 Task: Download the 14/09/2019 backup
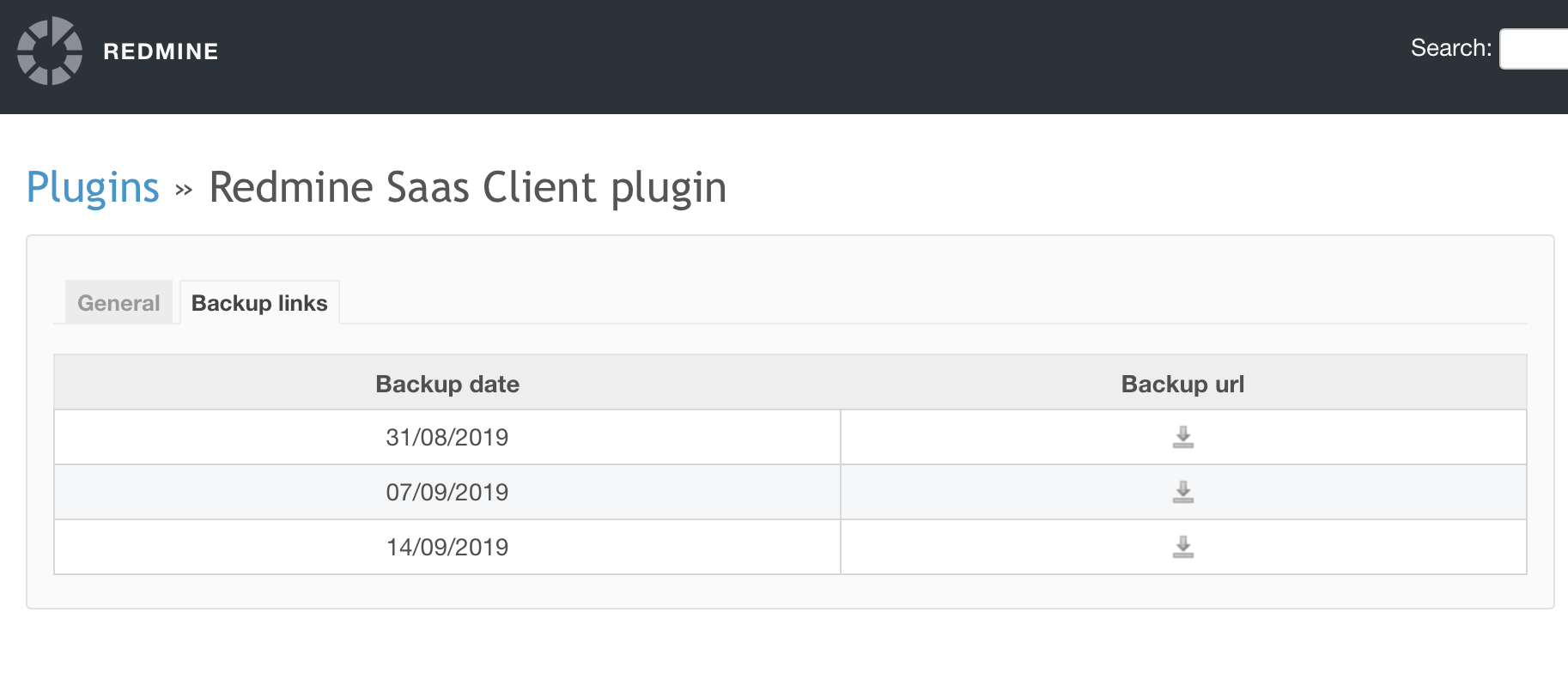(x=1183, y=547)
